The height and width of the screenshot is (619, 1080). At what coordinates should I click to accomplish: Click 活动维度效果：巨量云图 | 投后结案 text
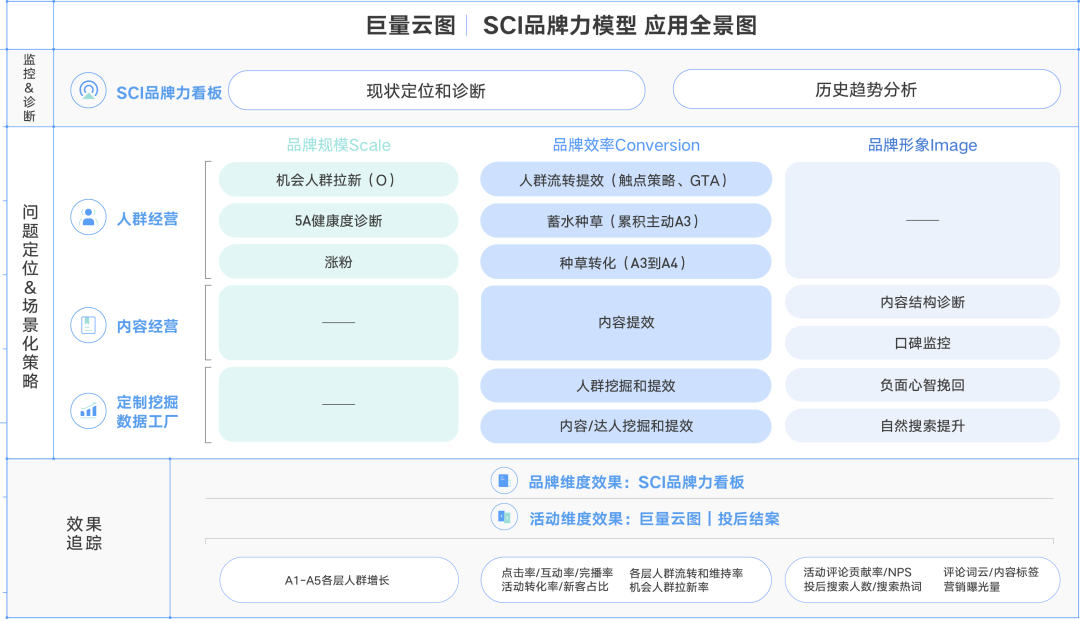(654, 518)
